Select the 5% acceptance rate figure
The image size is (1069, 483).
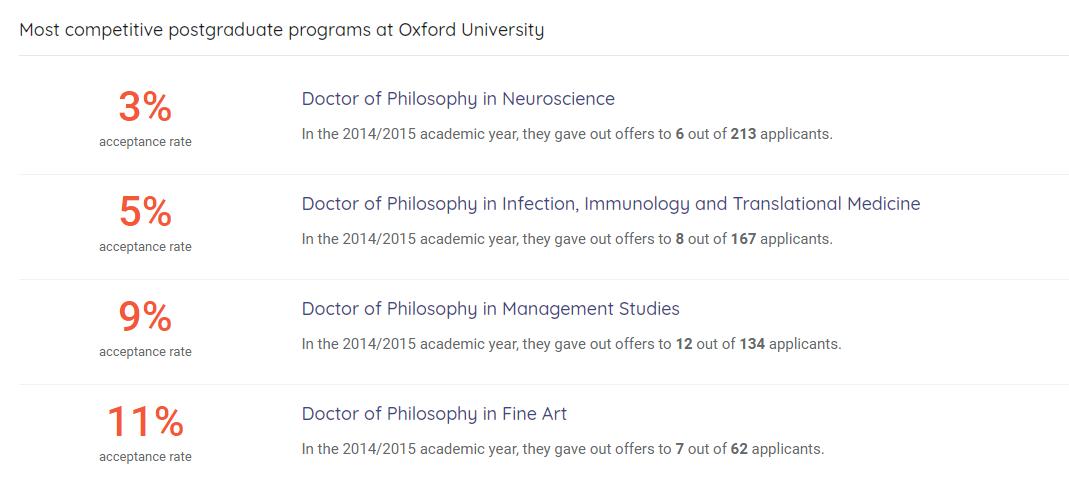145,211
